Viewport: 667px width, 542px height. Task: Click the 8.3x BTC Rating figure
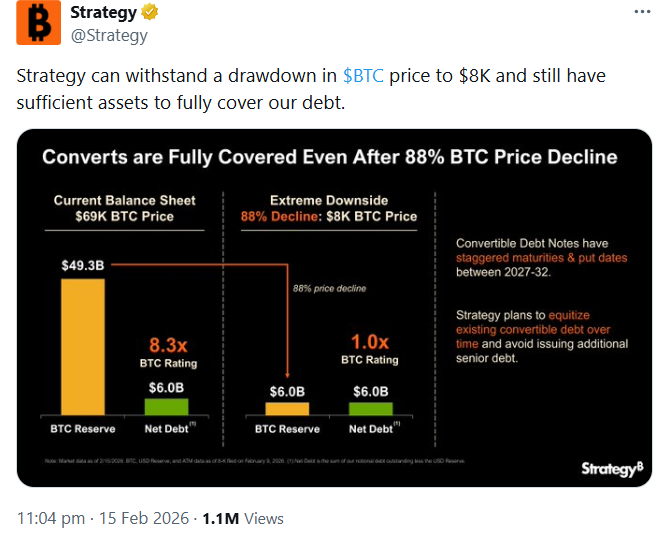click(167, 342)
